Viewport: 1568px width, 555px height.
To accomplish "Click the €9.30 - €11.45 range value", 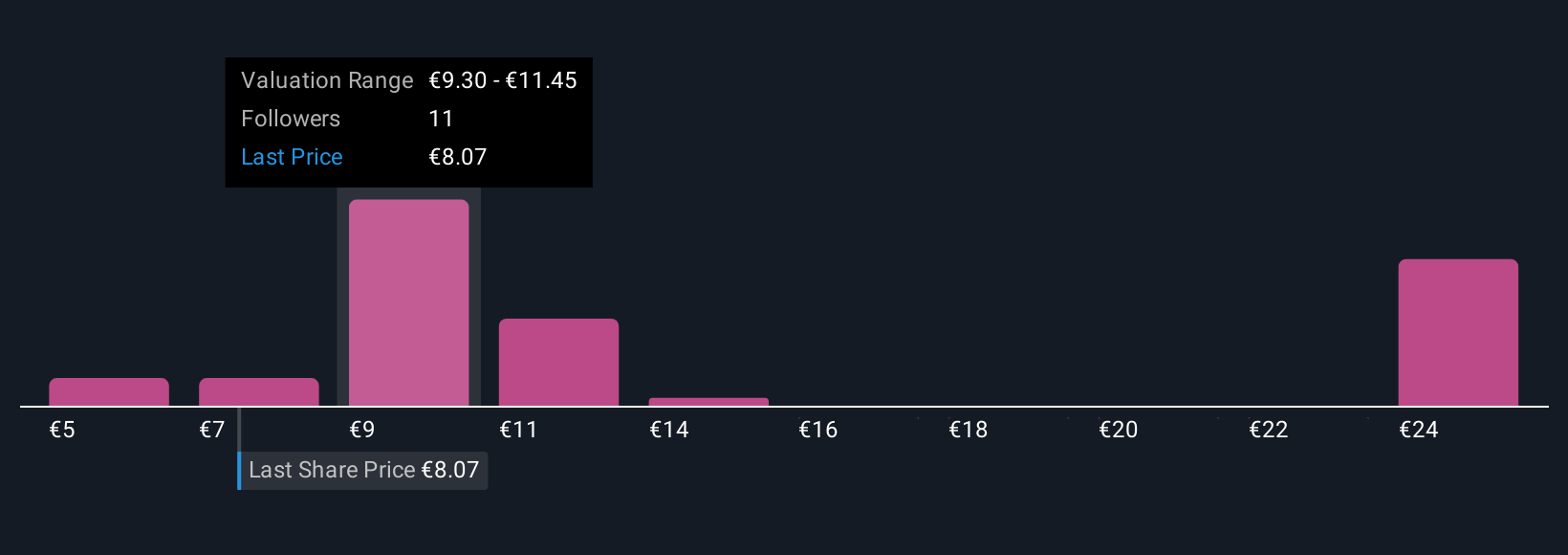I will point(503,80).
